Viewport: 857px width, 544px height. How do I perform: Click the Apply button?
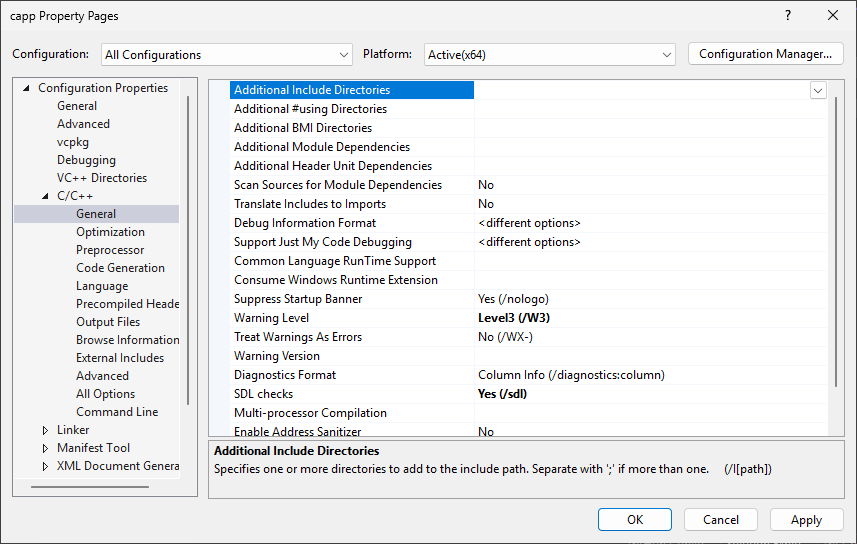click(806, 519)
